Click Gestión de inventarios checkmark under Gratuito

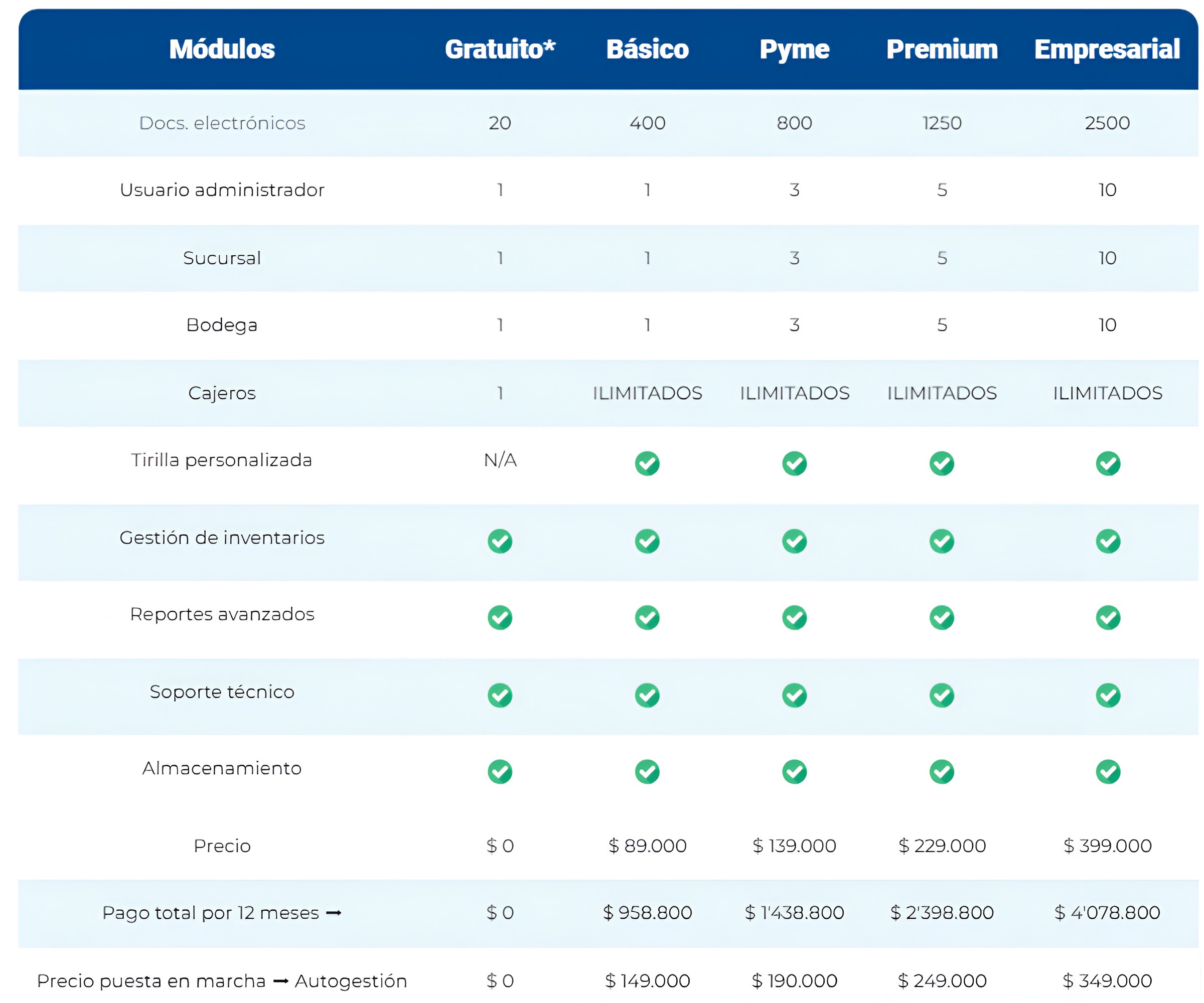[499, 541]
